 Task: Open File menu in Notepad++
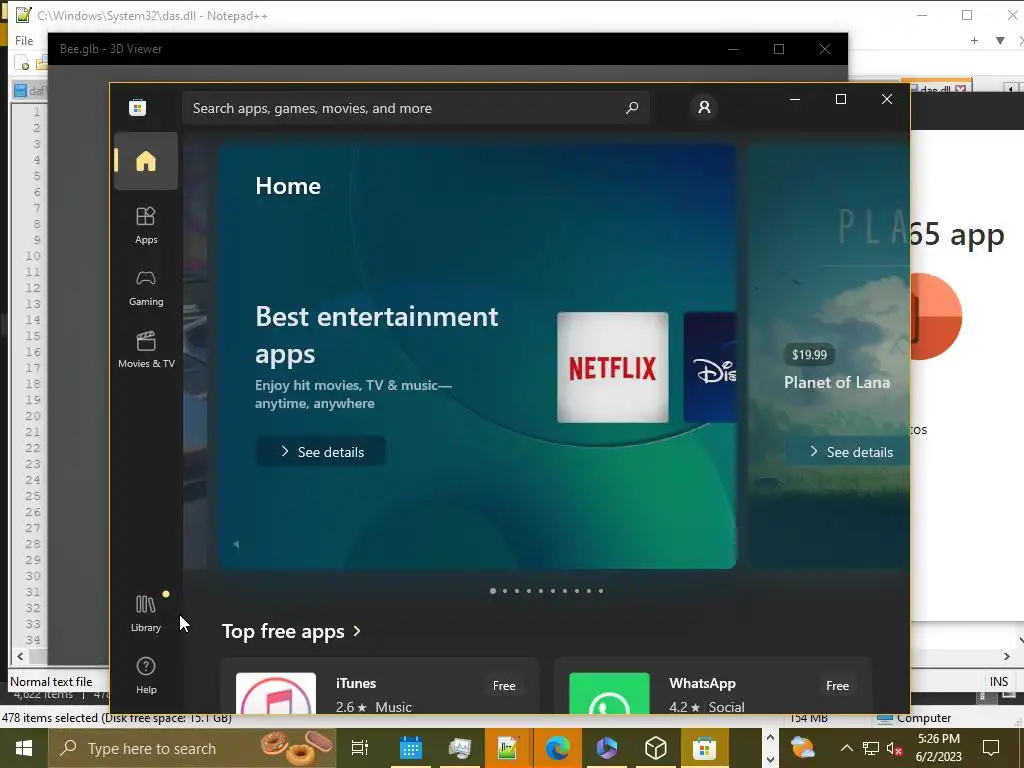click(x=24, y=40)
